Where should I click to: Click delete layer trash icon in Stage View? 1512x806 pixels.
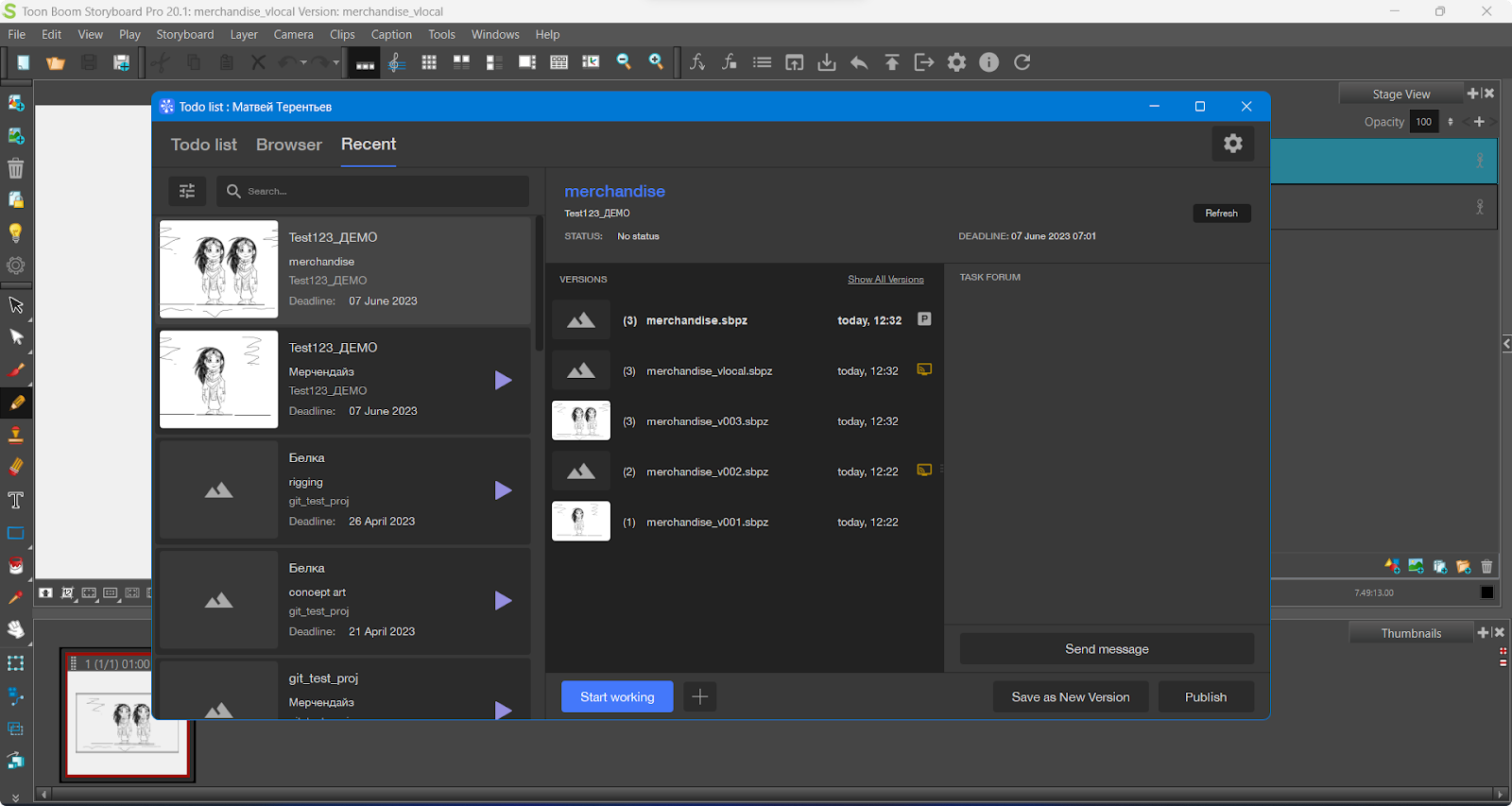pyautogui.click(x=1486, y=567)
